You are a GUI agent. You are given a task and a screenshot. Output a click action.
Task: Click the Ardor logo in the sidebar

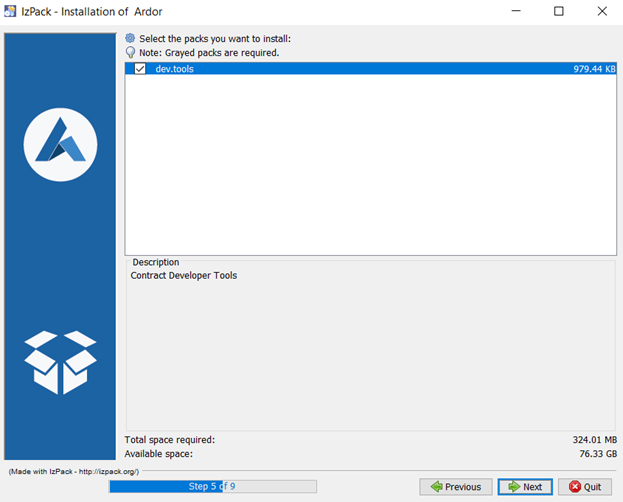pyautogui.click(x=60, y=145)
